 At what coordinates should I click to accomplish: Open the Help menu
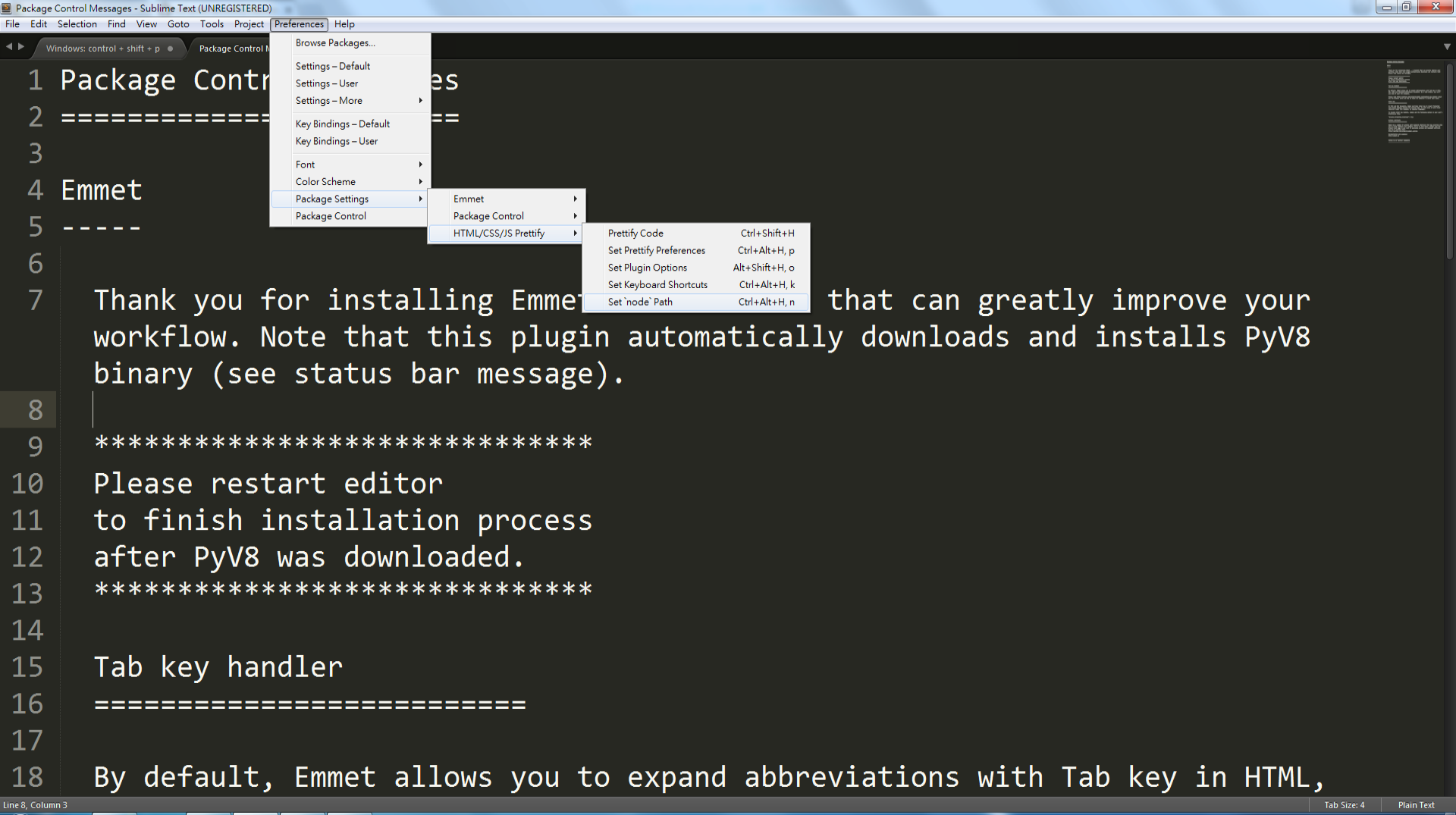344,24
